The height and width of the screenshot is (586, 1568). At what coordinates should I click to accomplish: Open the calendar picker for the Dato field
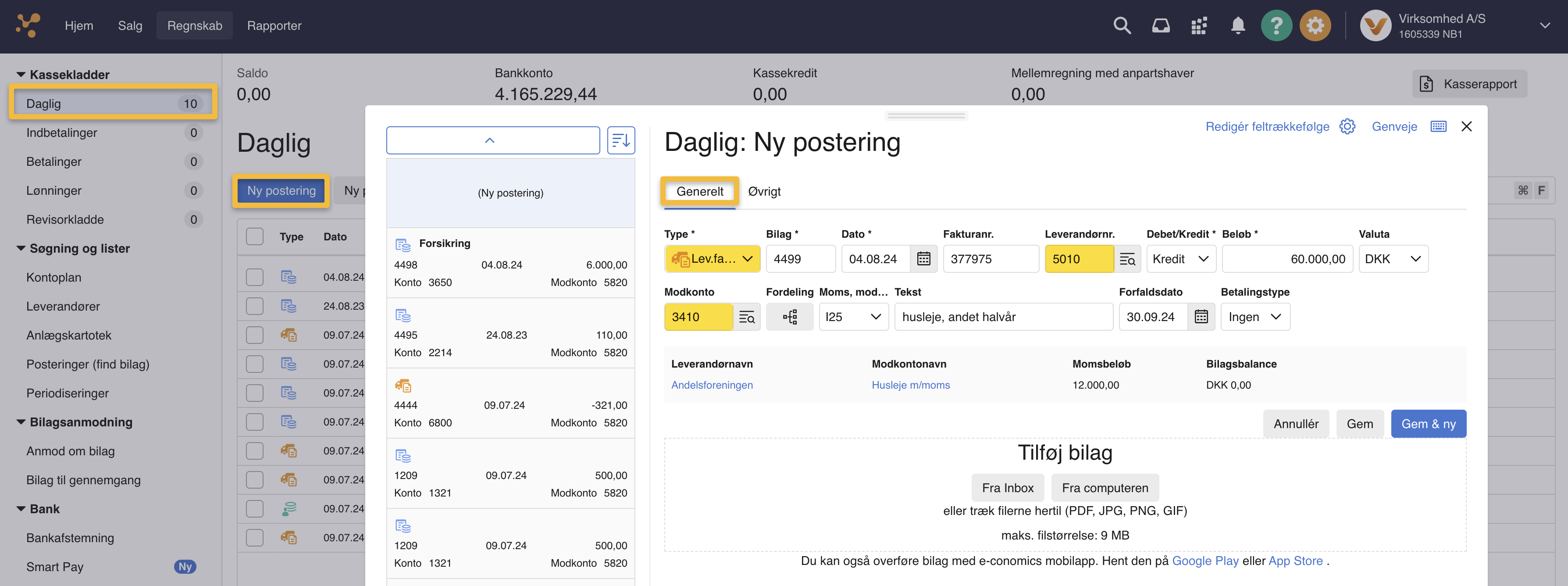[924, 258]
